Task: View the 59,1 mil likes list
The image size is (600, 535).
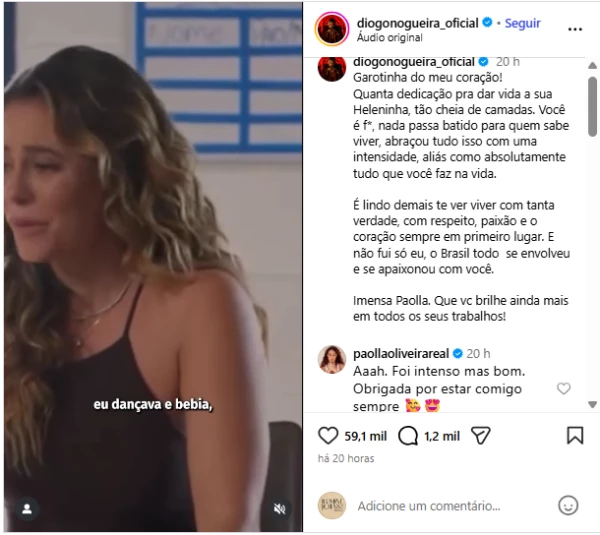Action: pos(365,436)
